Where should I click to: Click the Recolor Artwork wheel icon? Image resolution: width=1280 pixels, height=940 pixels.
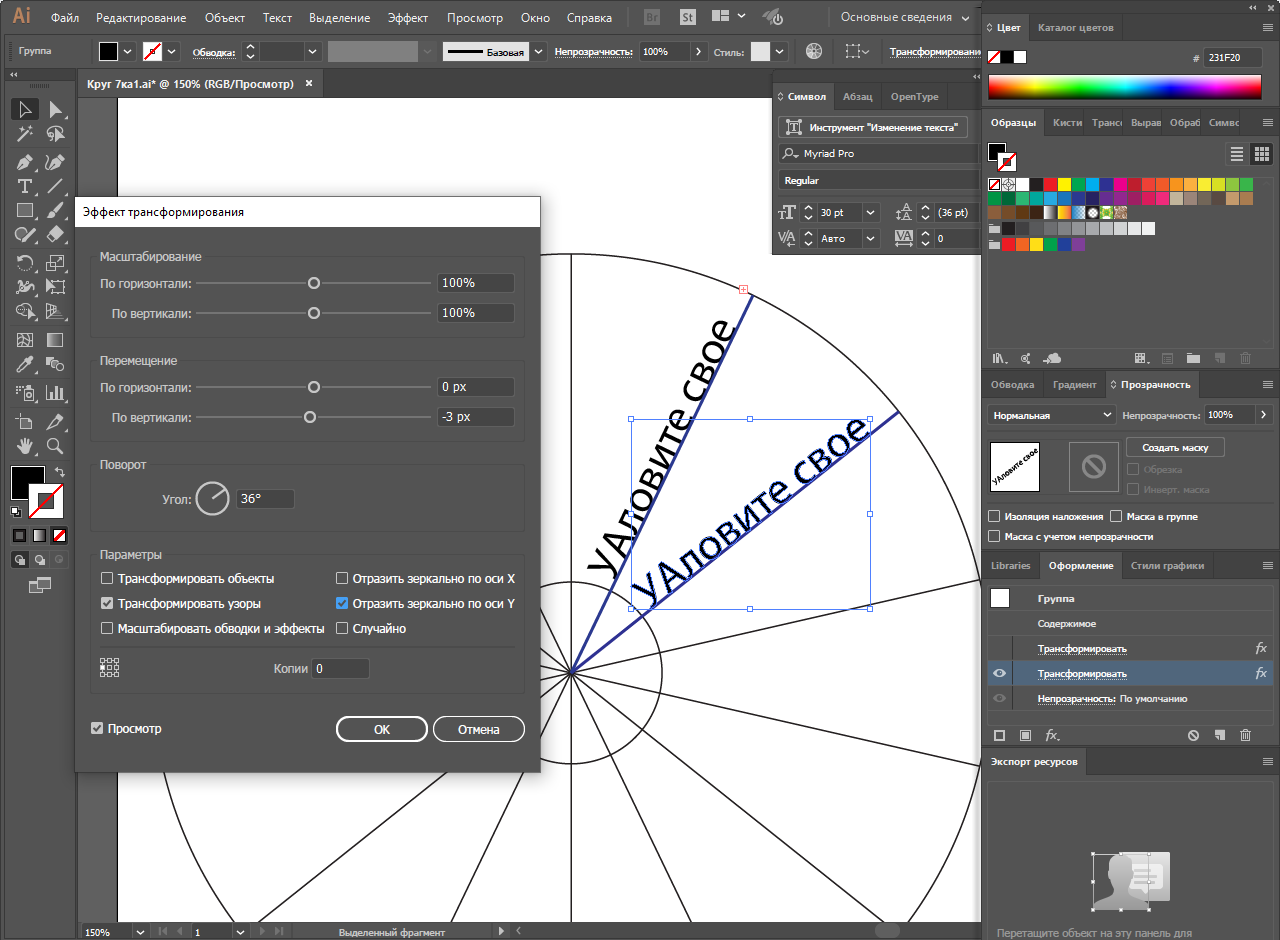click(x=814, y=51)
